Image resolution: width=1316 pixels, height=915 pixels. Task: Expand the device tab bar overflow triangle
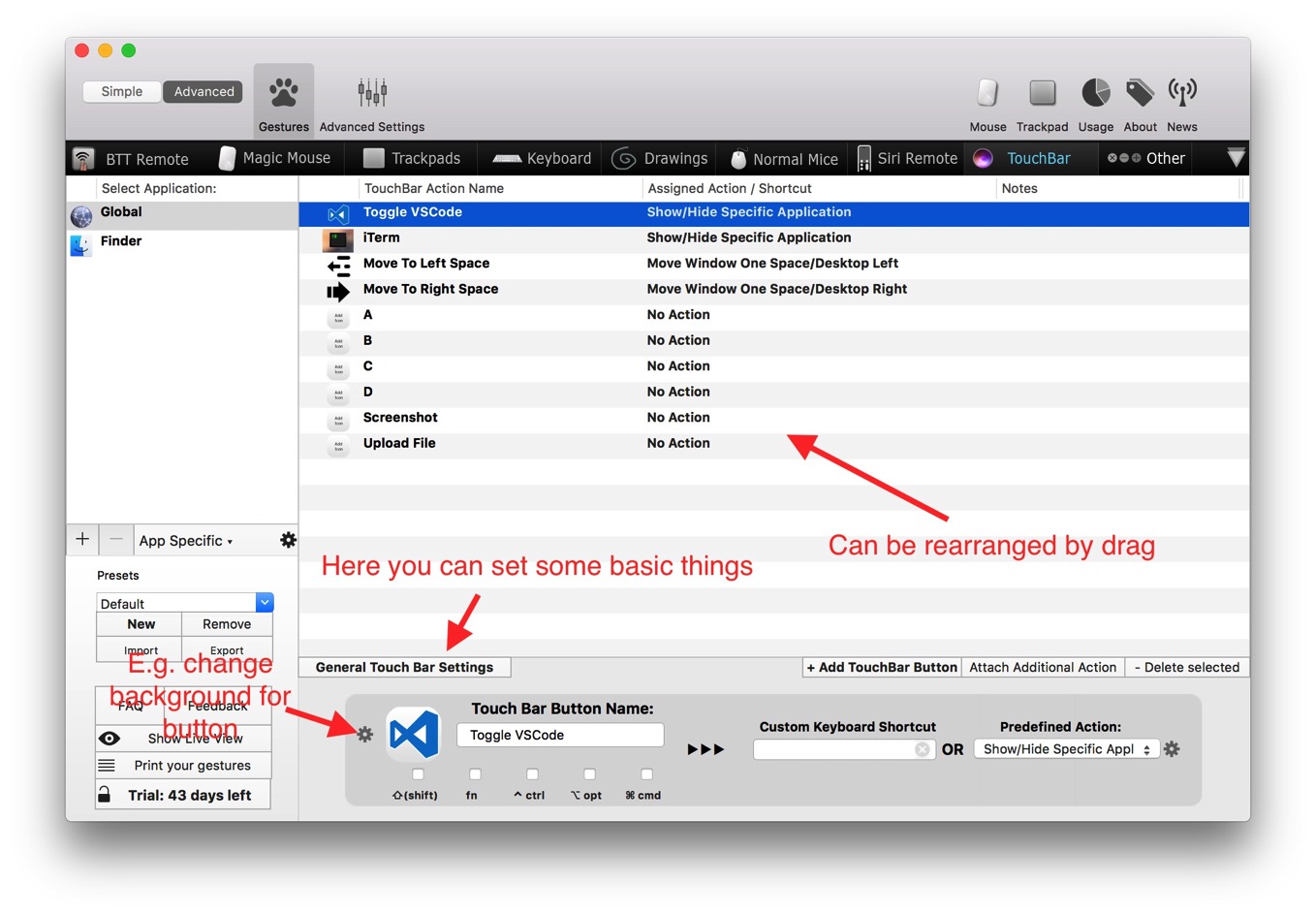point(1236,158)
